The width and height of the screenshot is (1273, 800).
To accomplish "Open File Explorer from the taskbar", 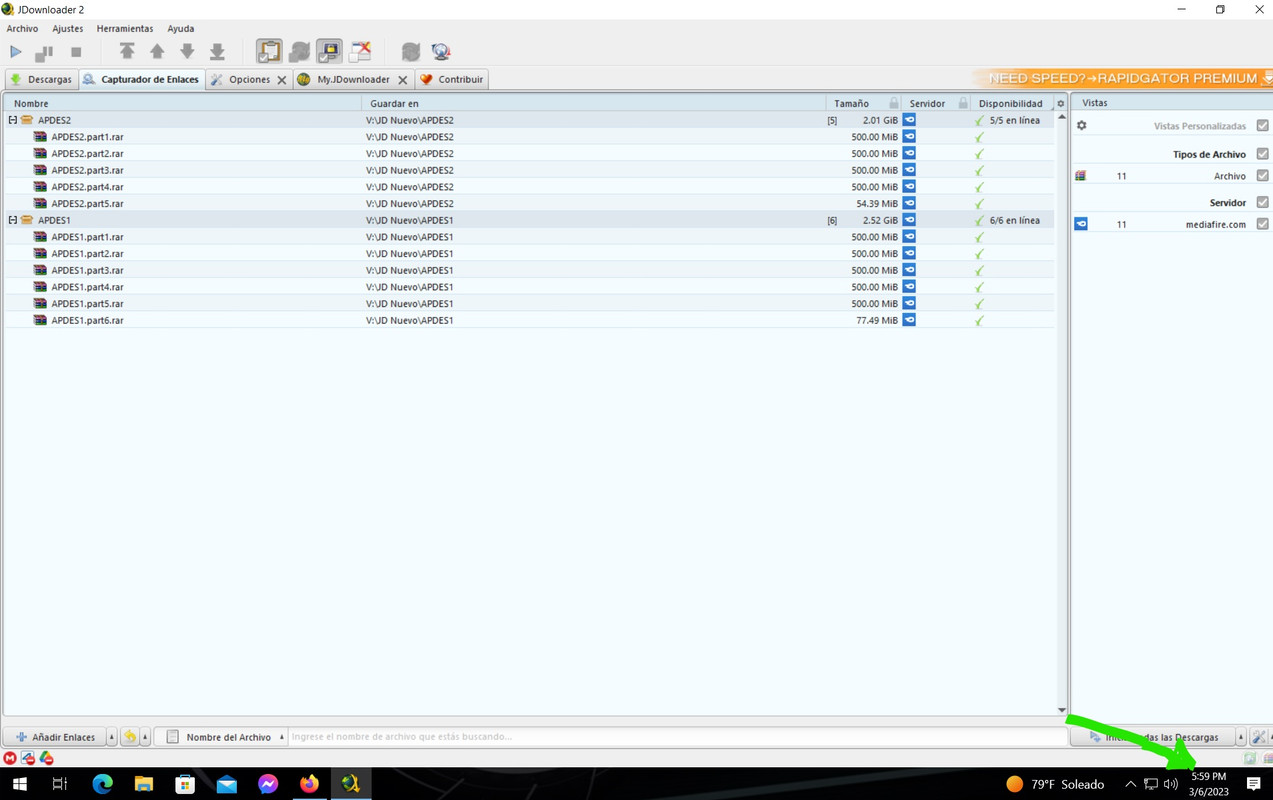I will click(143, 784).
